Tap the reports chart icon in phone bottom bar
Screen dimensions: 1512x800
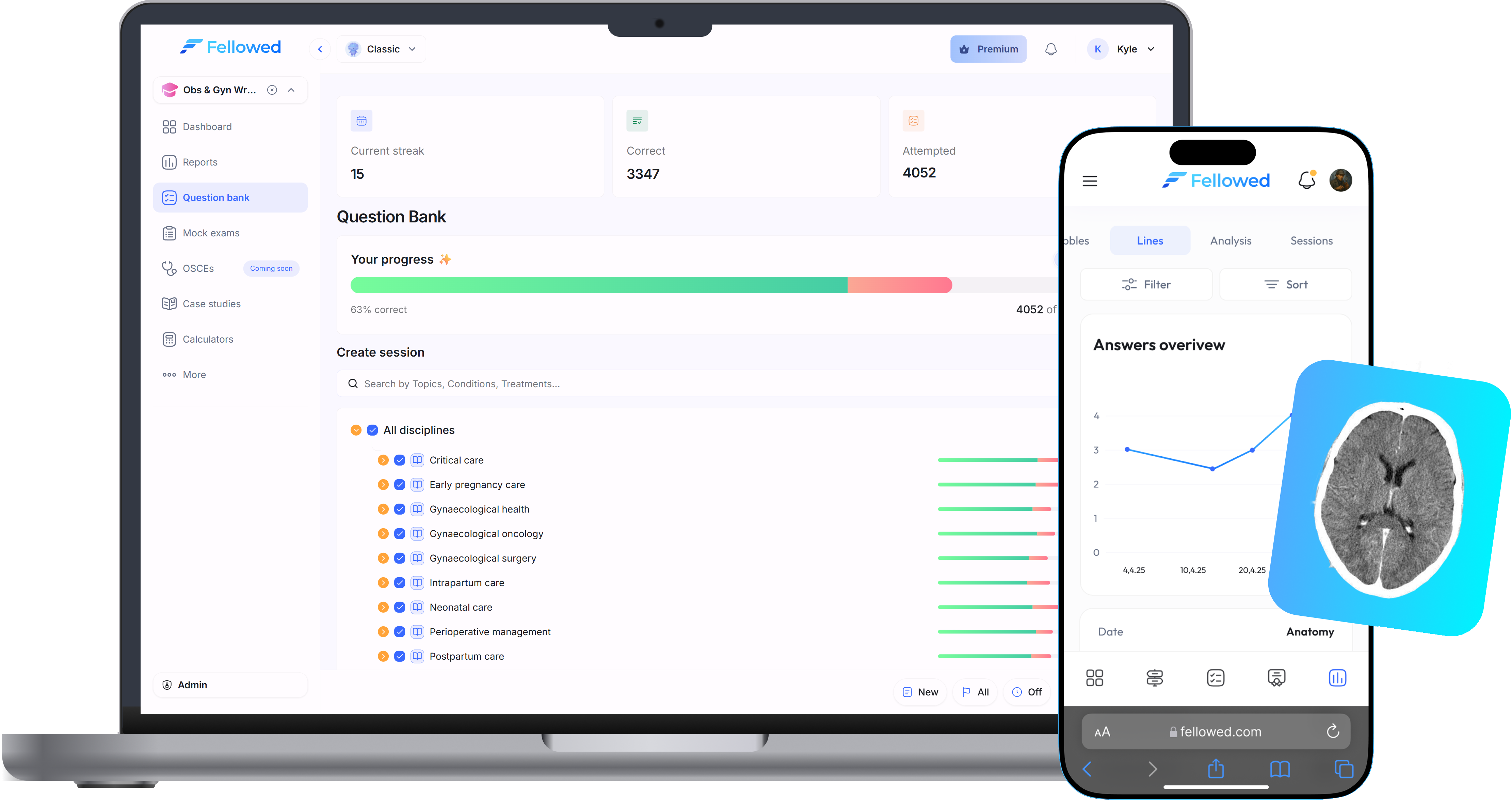[x=1337, y=678]
